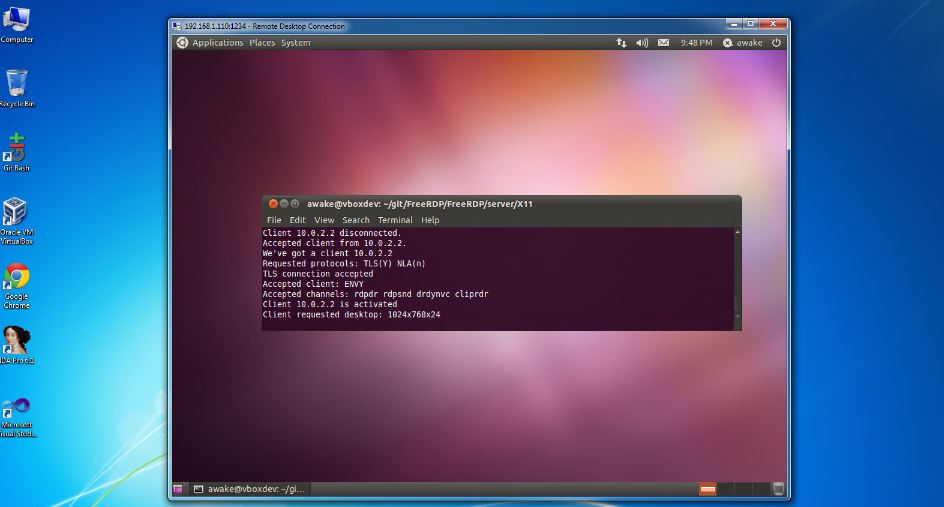
Task: Open the trash icon in the bottom panel
Action: click(778, 489)
